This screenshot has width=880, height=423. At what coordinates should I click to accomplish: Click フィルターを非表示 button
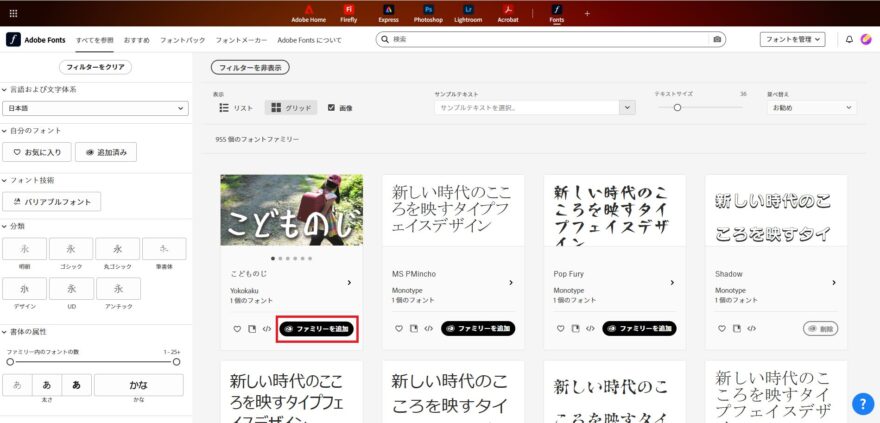[250, 67]
